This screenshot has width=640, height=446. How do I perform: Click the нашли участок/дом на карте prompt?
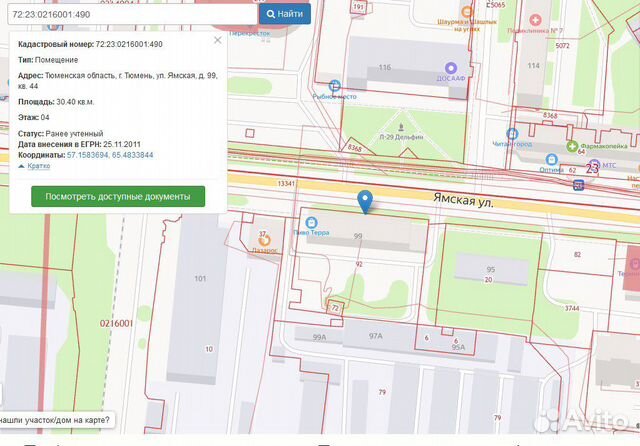(55, 420)
